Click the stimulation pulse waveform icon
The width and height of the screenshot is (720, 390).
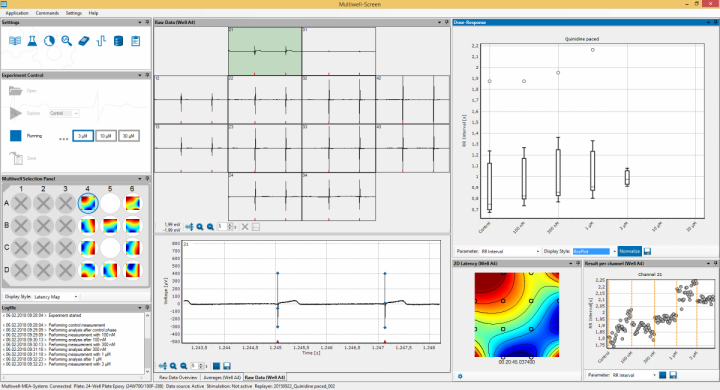click(x=101, y=41)
